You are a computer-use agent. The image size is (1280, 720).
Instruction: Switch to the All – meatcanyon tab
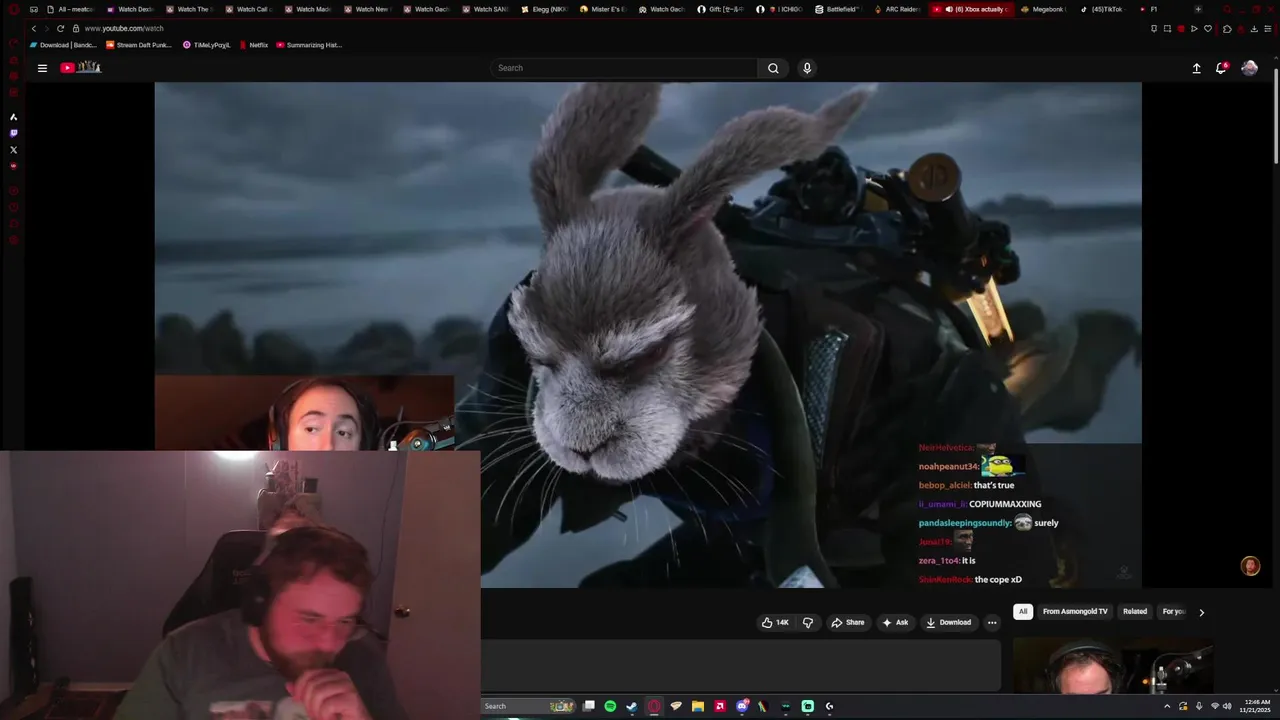click(x=70, y=9)
